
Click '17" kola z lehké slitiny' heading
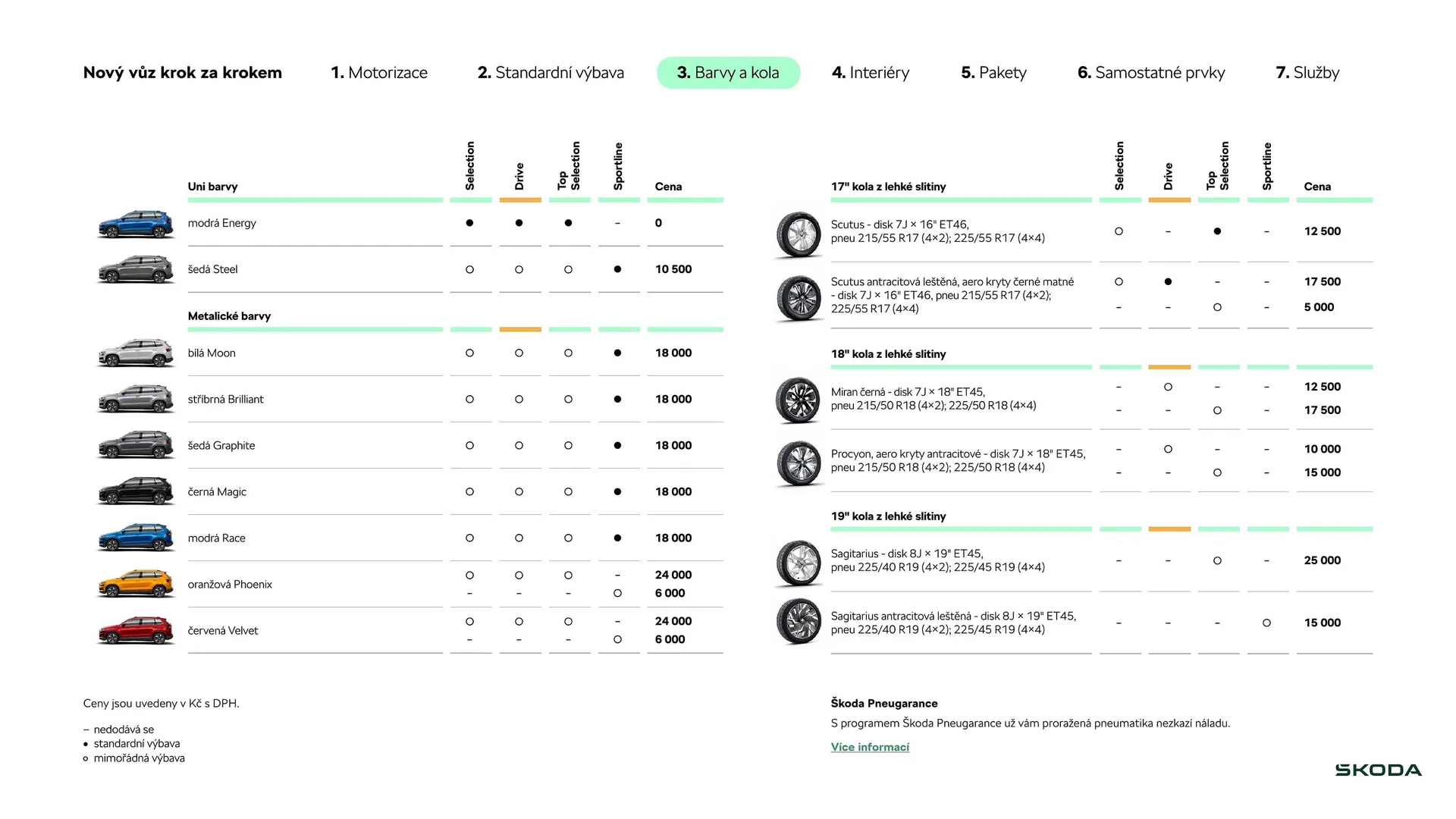click(889, 187)
